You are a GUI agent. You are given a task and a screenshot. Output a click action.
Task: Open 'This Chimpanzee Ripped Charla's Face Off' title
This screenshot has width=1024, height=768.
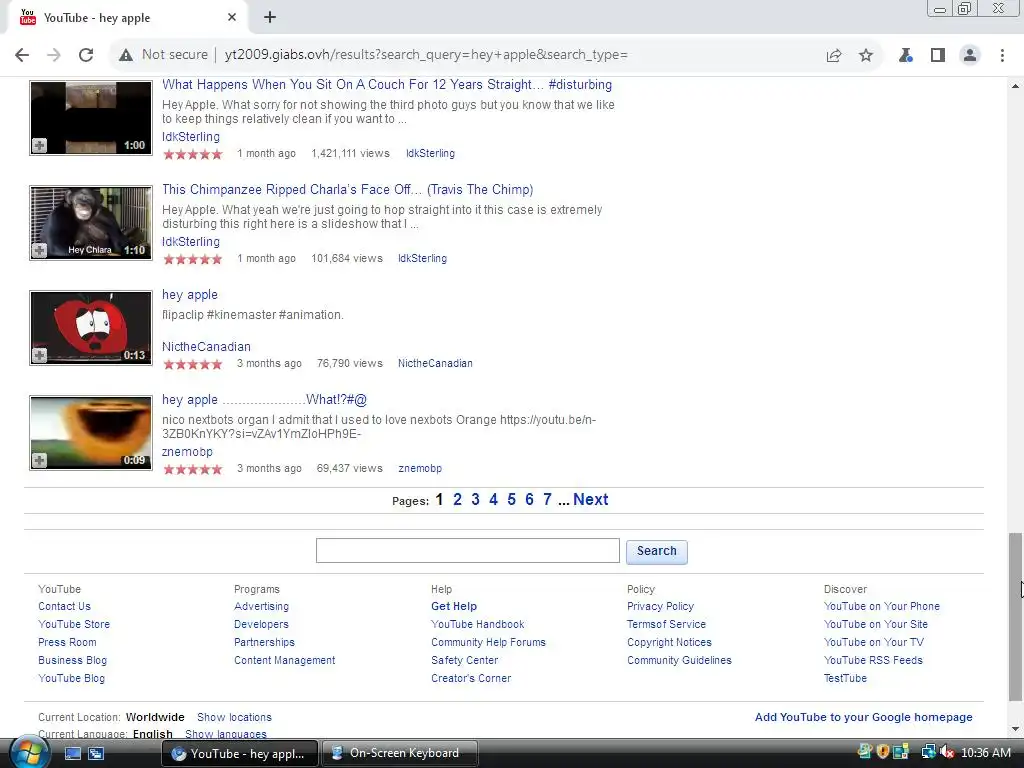pos(347,189)
